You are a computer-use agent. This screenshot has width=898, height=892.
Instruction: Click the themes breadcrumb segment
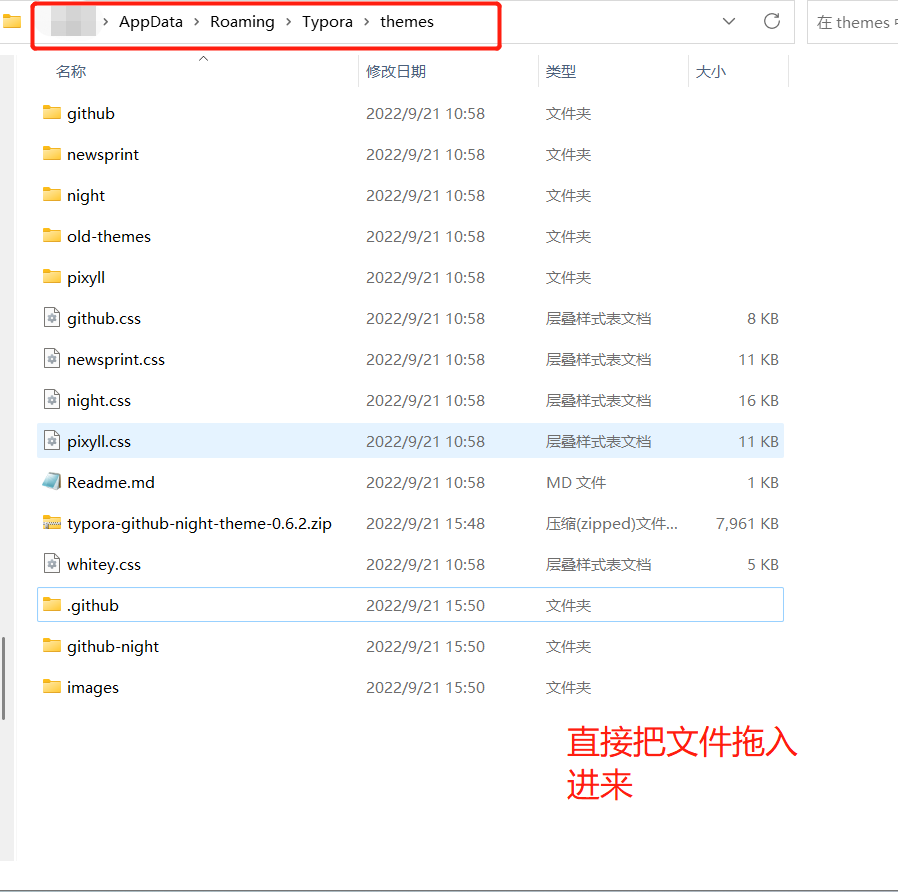pyautogui.click(x=407, y=22)
